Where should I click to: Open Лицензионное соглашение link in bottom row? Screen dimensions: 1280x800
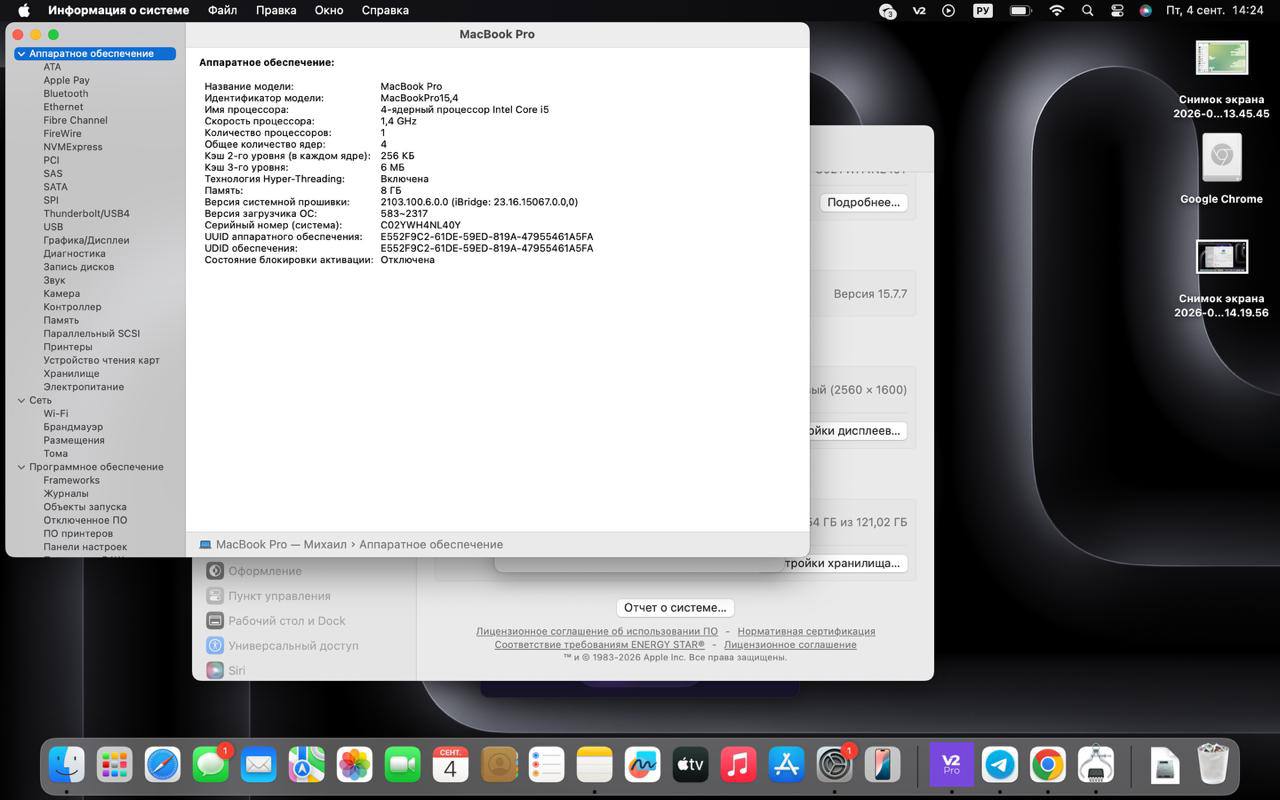[x=790, y=644]
